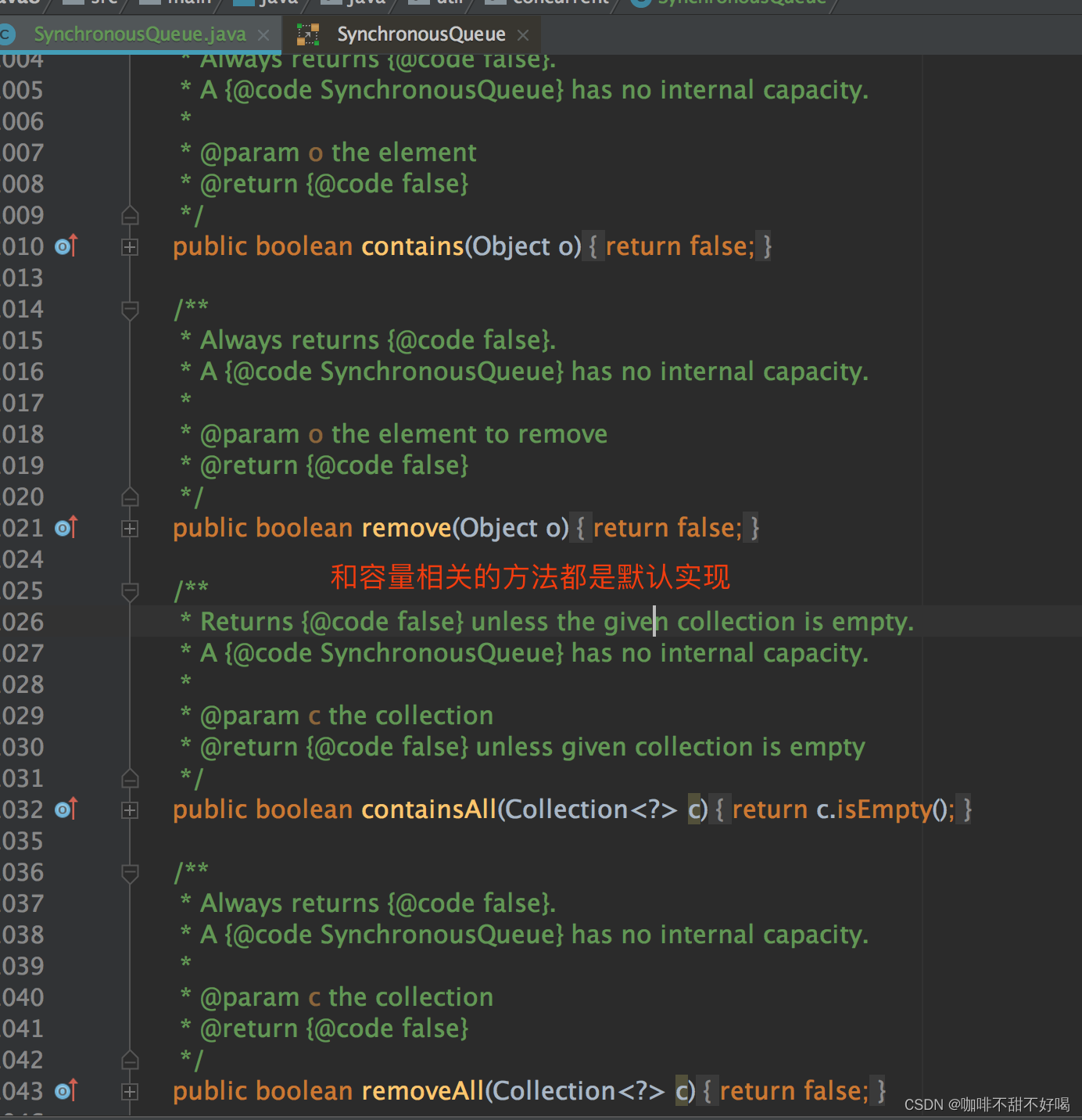1082x1120 pixels.
Task: Expand the folded containsAll method body
Action: 130,810
